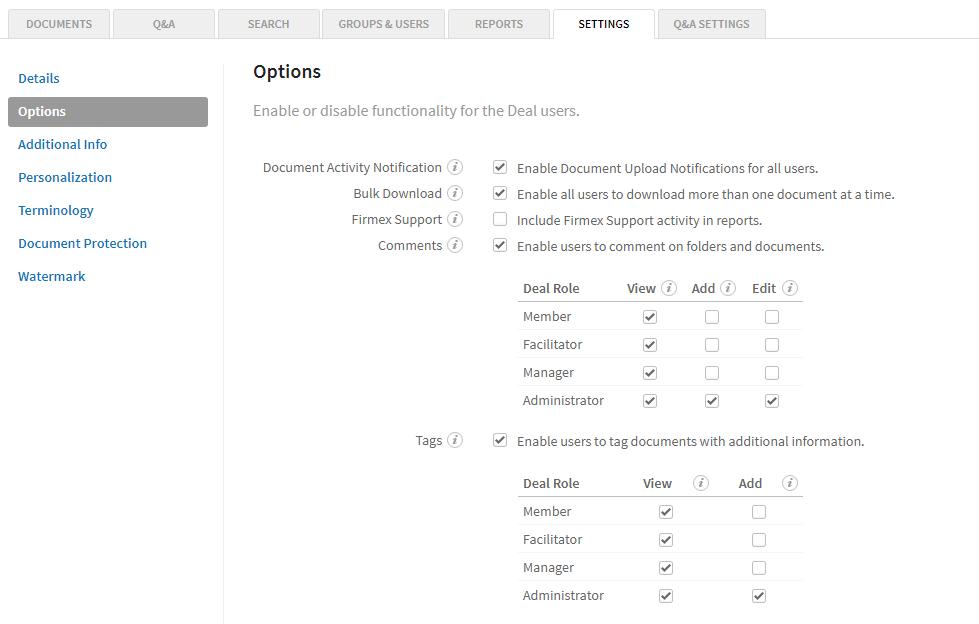Click info icon next to Tags label

click(455, 440)
